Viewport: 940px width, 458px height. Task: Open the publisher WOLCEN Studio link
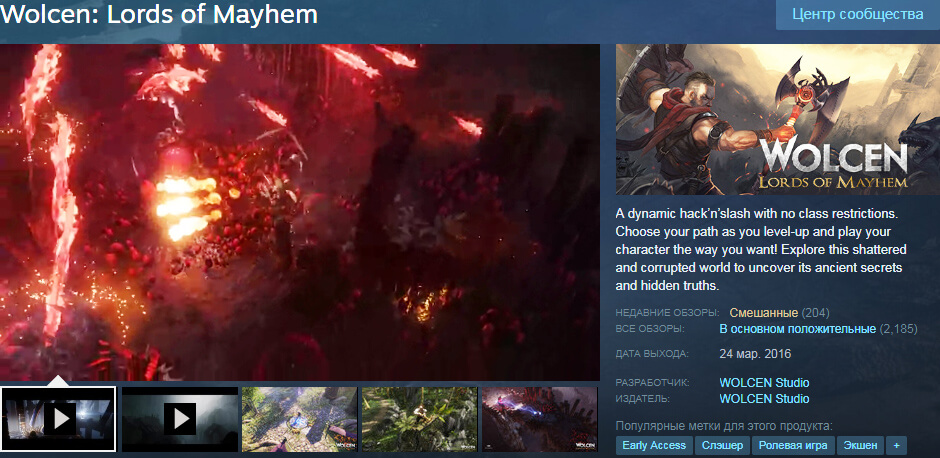pyautogui.click(x=764, y=399)
